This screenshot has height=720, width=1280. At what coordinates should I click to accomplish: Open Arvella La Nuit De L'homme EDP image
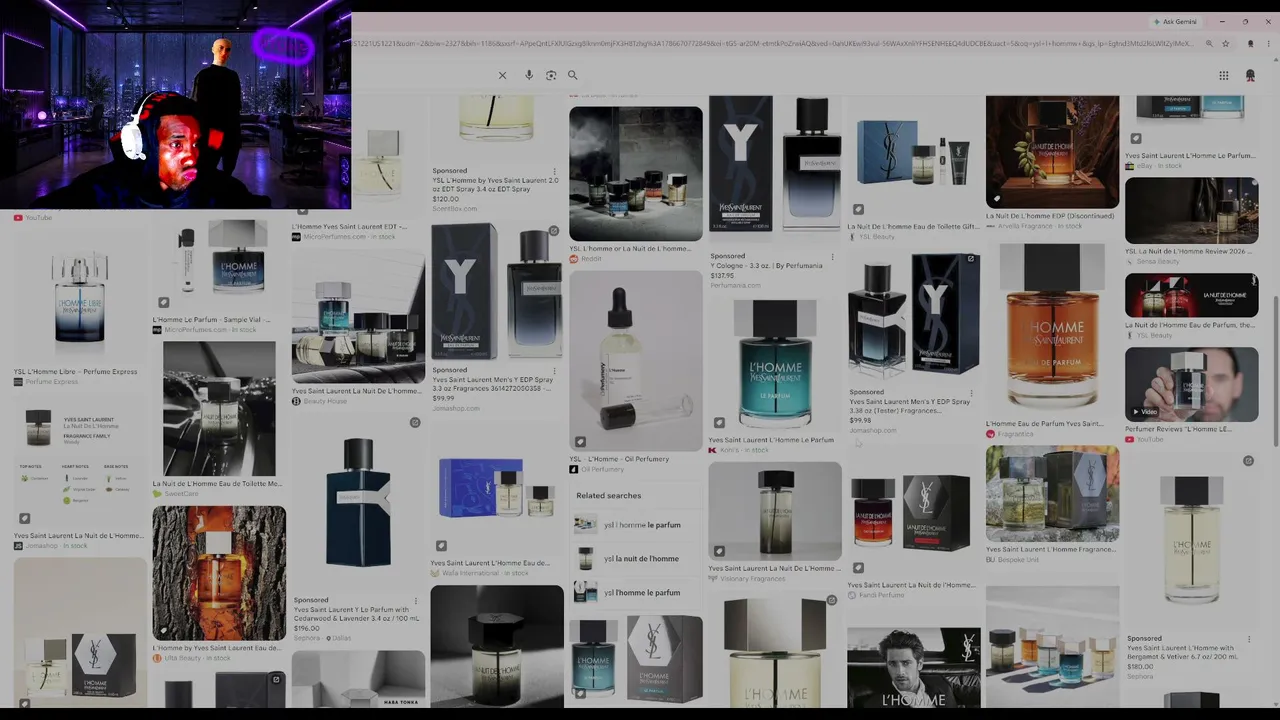[1052, 152]
